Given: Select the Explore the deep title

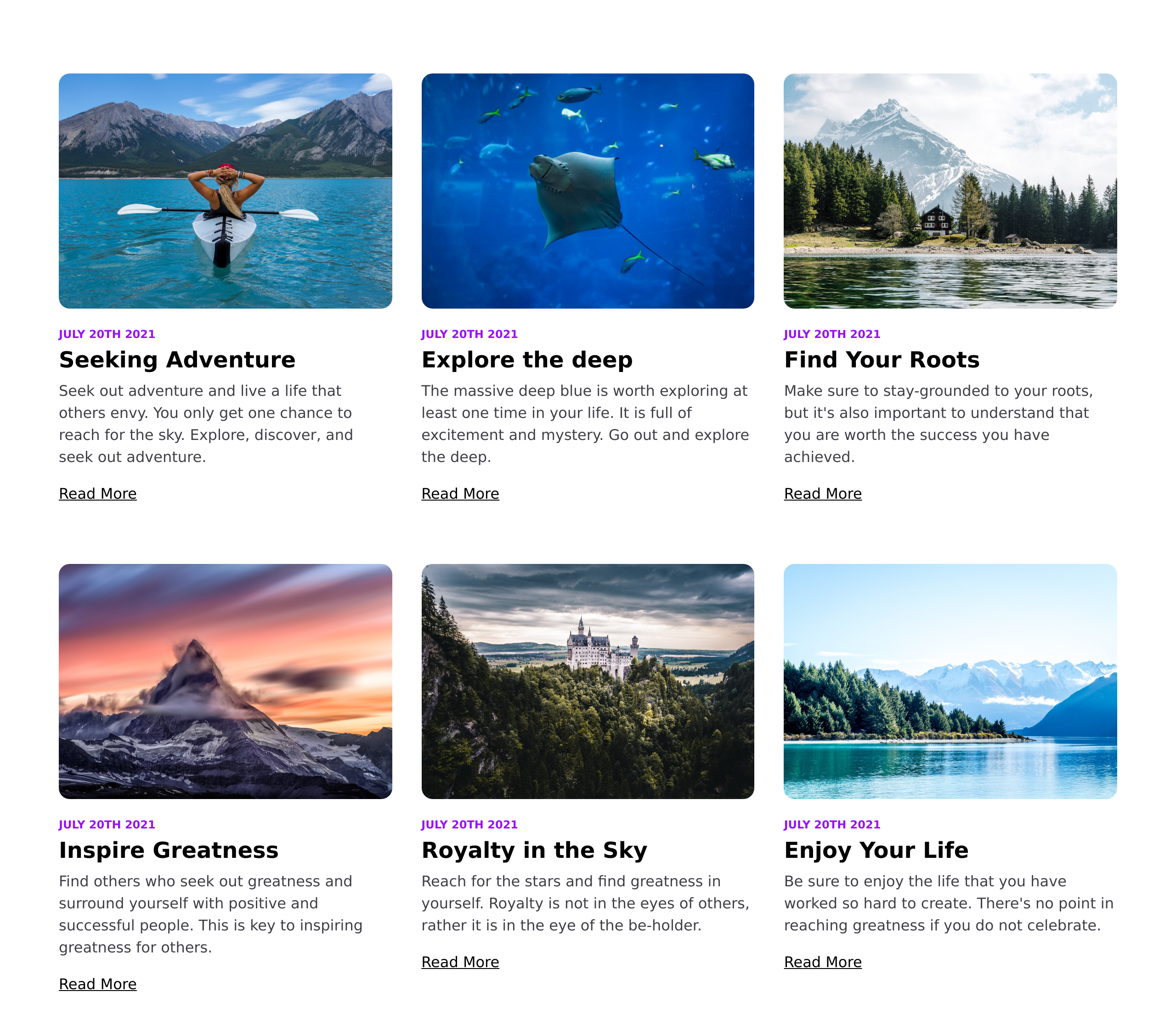Looking at the screenshot, I should click(527, 360).
